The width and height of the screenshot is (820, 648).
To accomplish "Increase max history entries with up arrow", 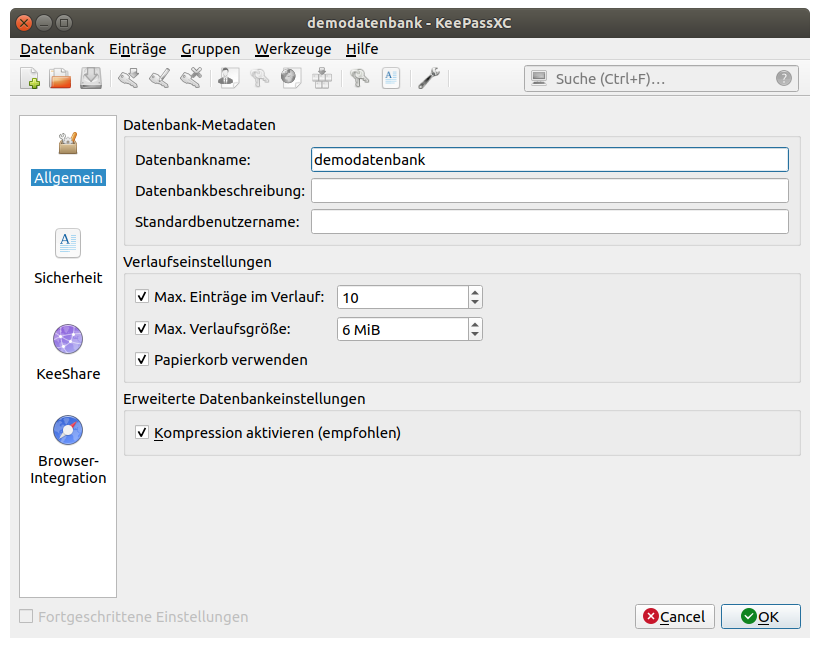I will (475, 292).
